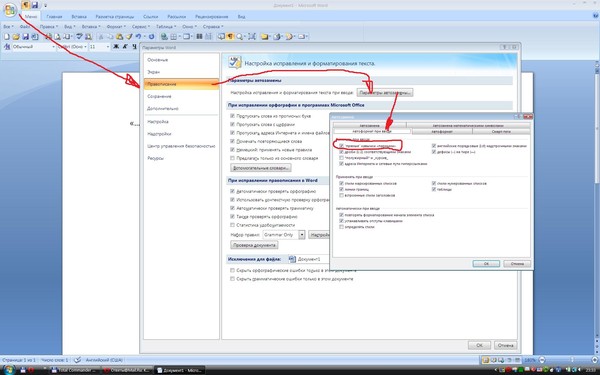
Task: Click the Spelling check icon in toolbar
Action: [x=79, y=37]
